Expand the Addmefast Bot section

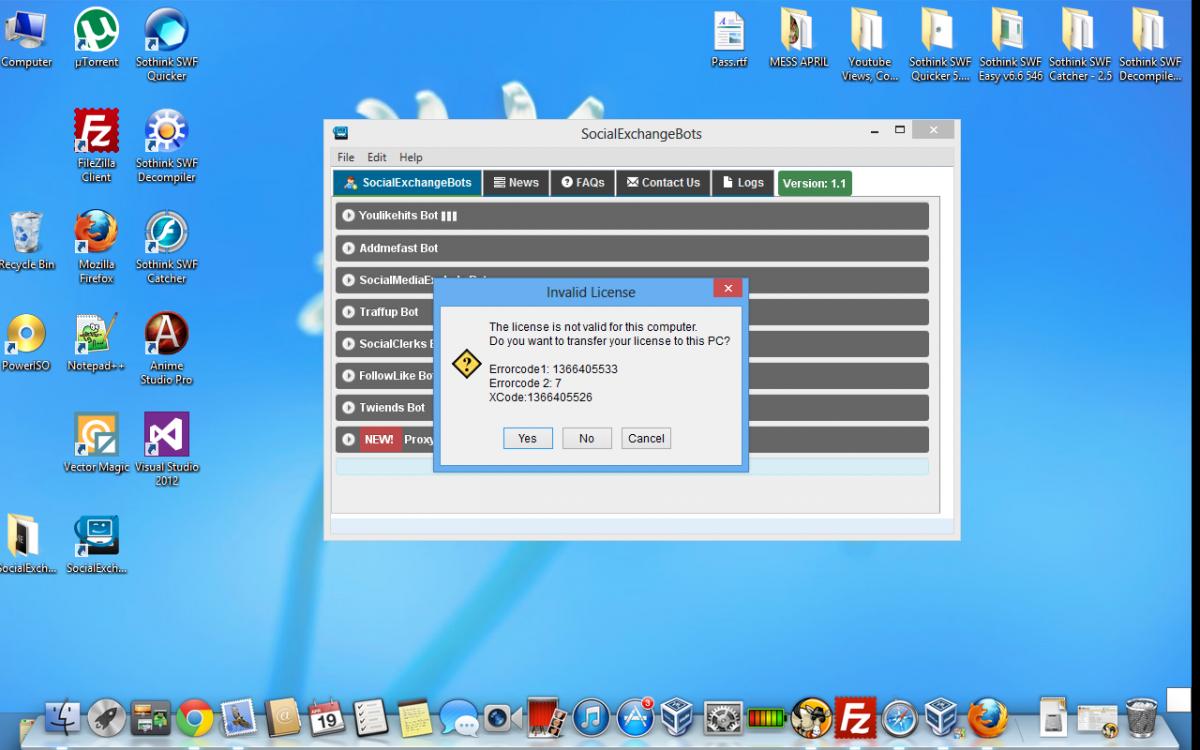(632, 248)
